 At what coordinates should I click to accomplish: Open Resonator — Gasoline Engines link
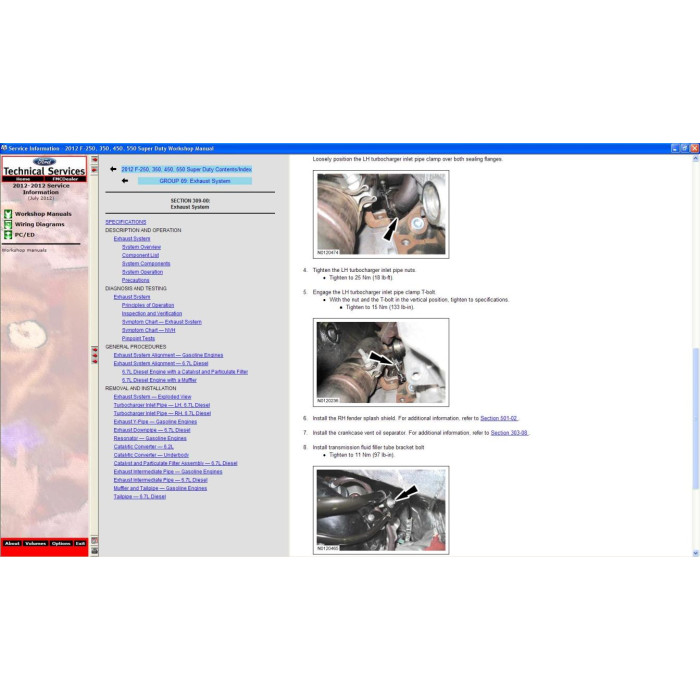pos(150,438)
